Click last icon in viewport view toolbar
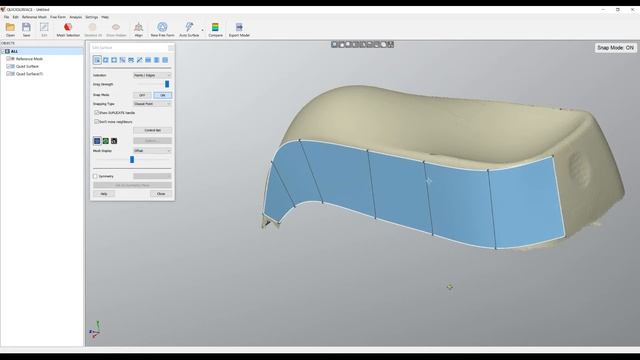This screenshot has width=640, height=360. pyautogui.click(x=391, y=44)
